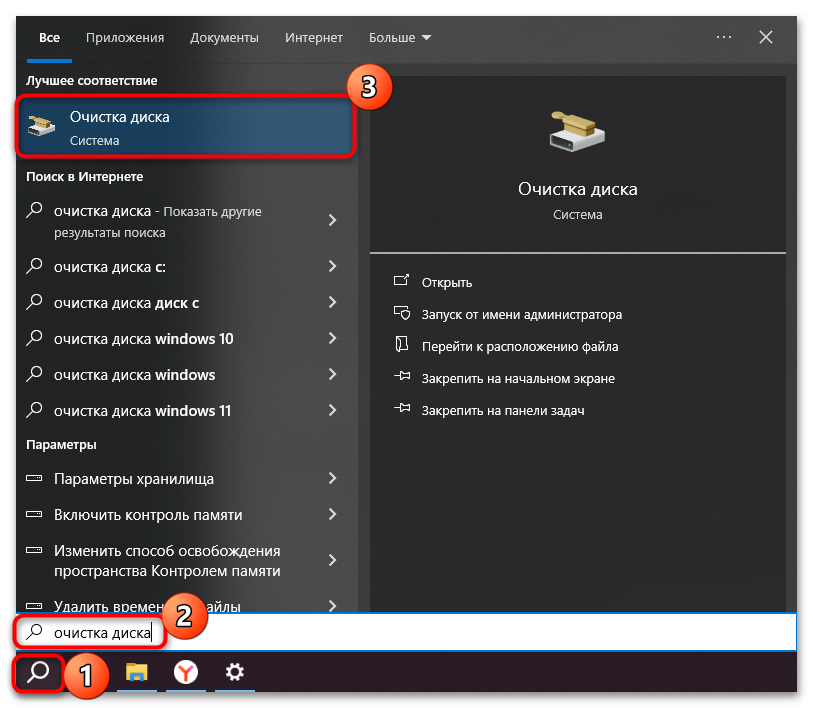Select 'Закрепить на панели задач'

point(502,411)
